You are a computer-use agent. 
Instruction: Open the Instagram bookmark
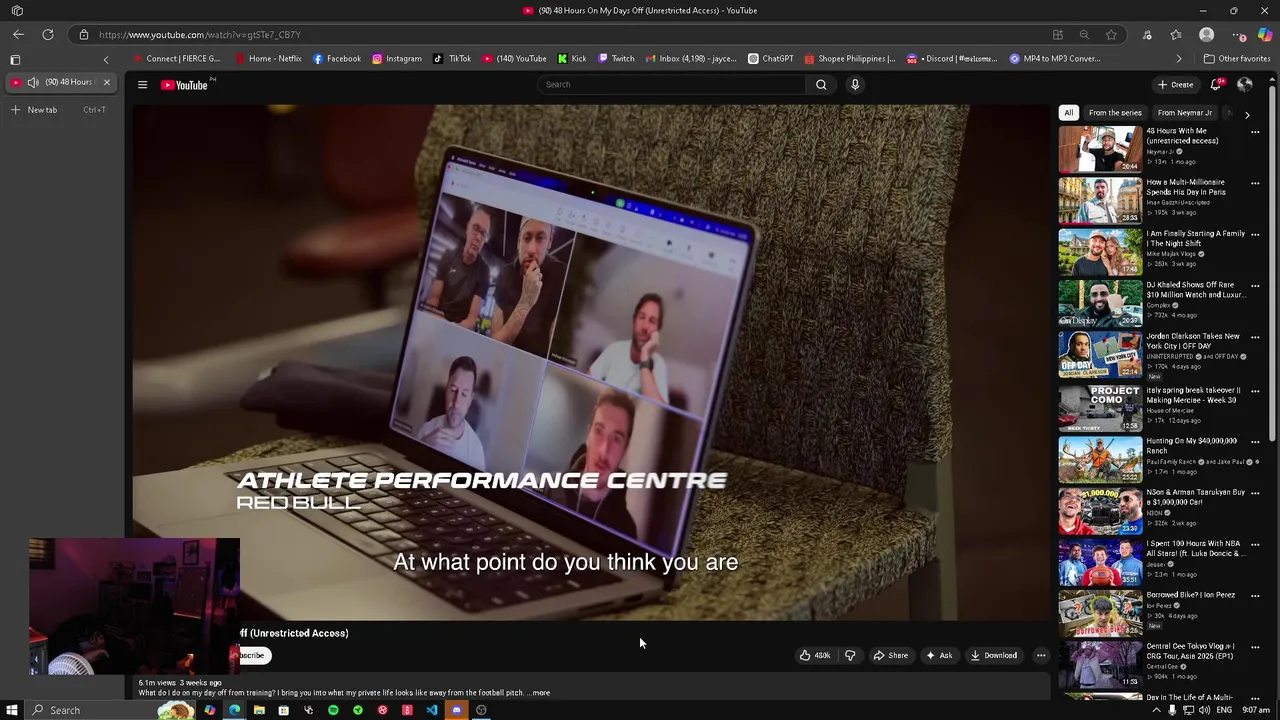pyautogui.click(x=397, y=59)
